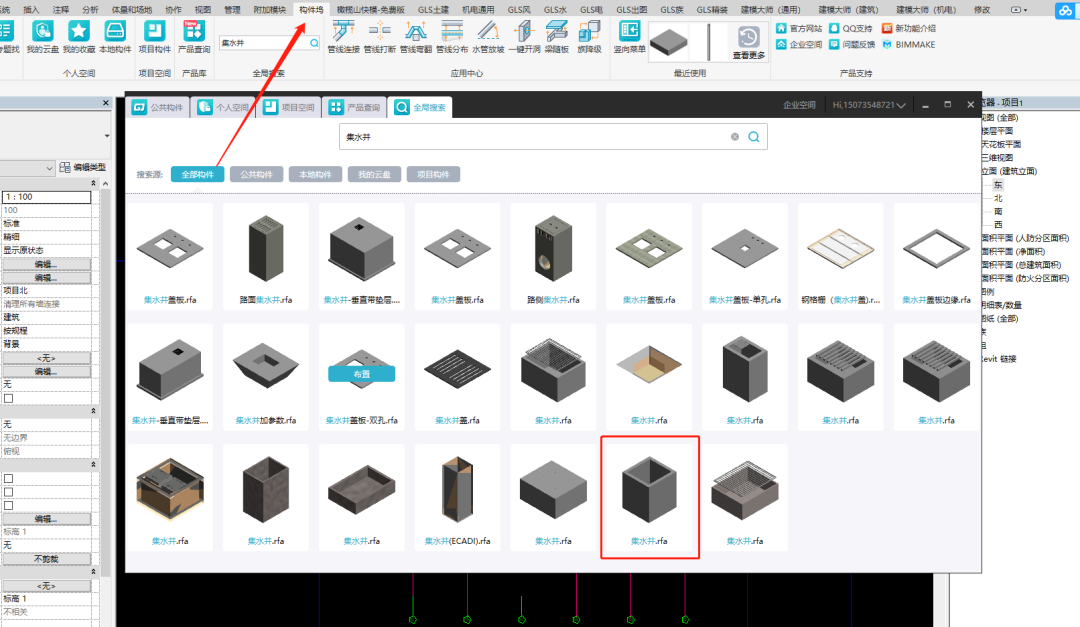
Task: Click 布置 button on 集水井盖板-双孔
Action: [x=362, y=373]
